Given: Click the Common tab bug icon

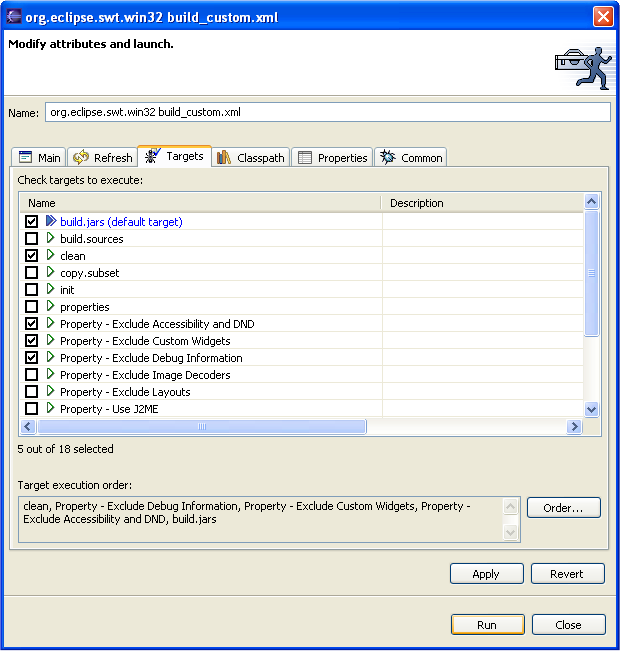Looking at the screenshot, I should pyautogui.click(x=388, y=157).
